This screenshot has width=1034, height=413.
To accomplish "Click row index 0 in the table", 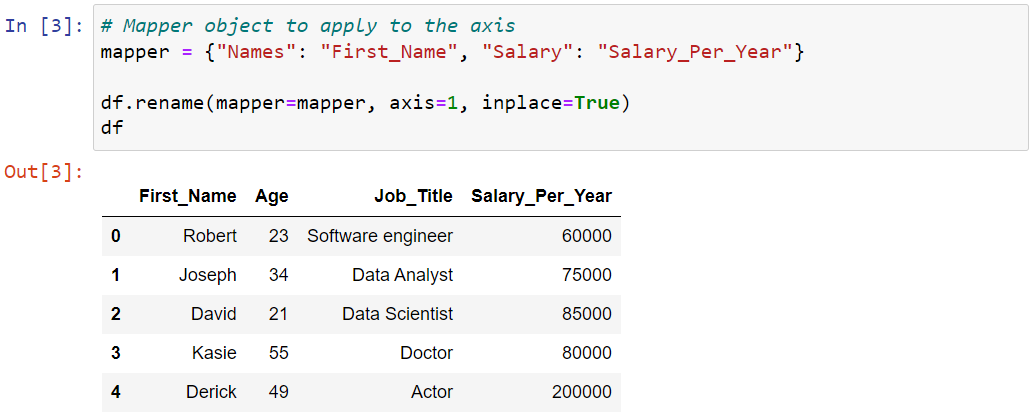I will pos(116,236).
